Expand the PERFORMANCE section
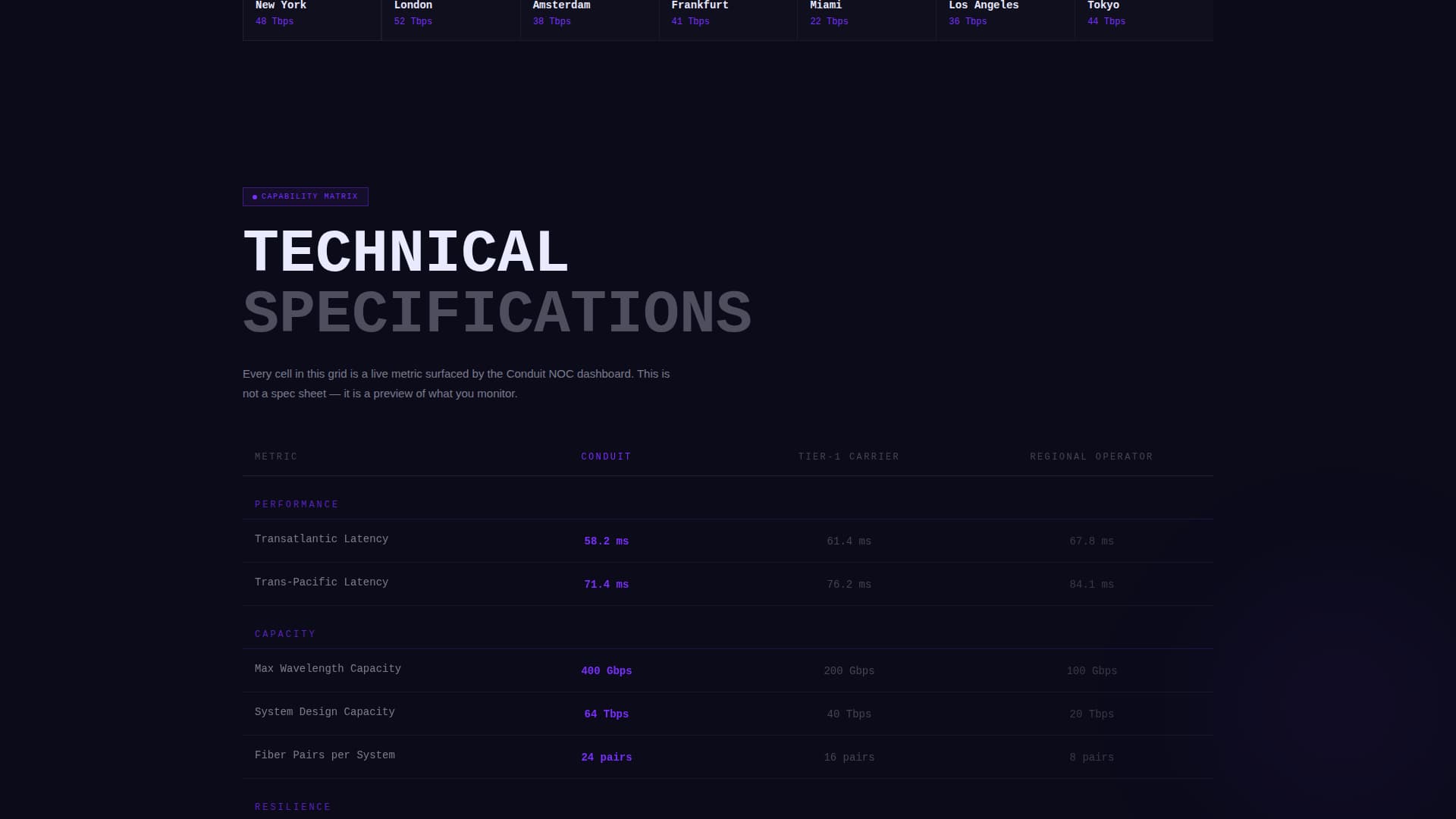Screen dimensions: 1456x819 (297, 504)
